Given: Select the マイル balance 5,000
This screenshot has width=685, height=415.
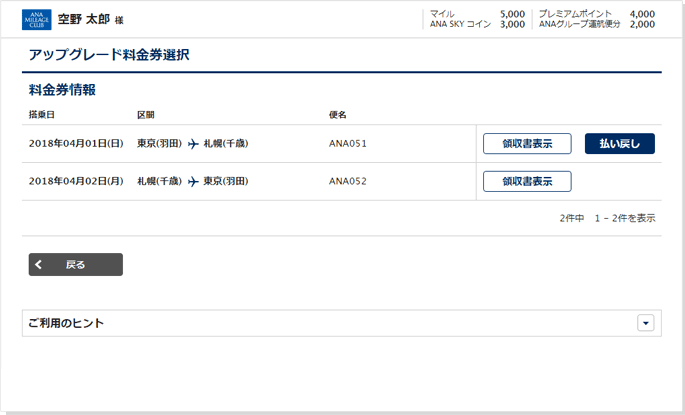Looking at the screenshot, I should 511,14.
